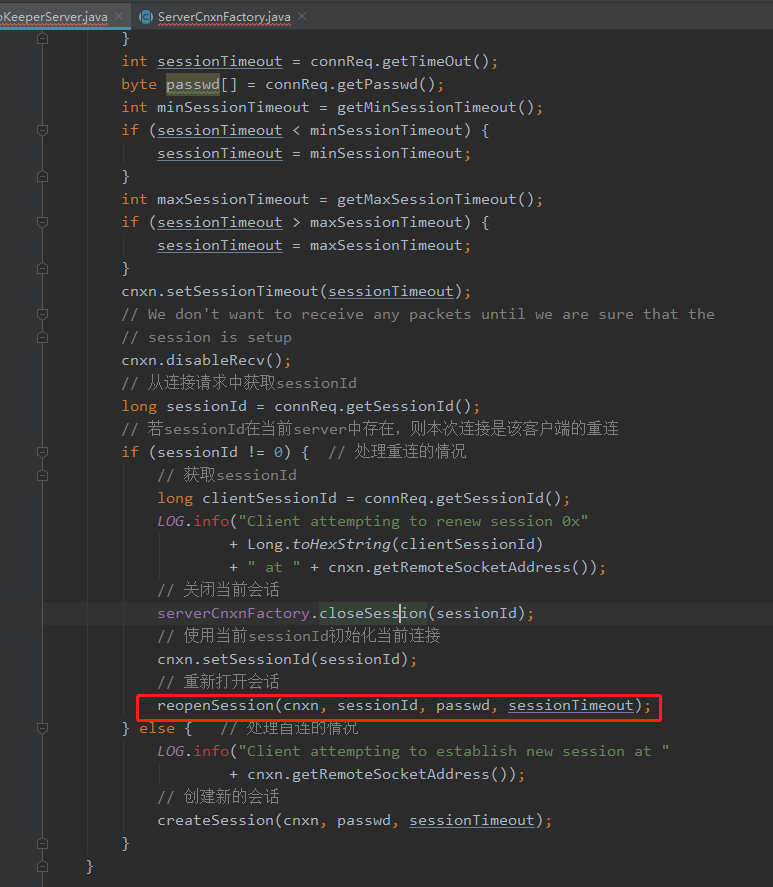
Task: Click "long clientSessionId" declaration
Action: click(x=247, y=498)
